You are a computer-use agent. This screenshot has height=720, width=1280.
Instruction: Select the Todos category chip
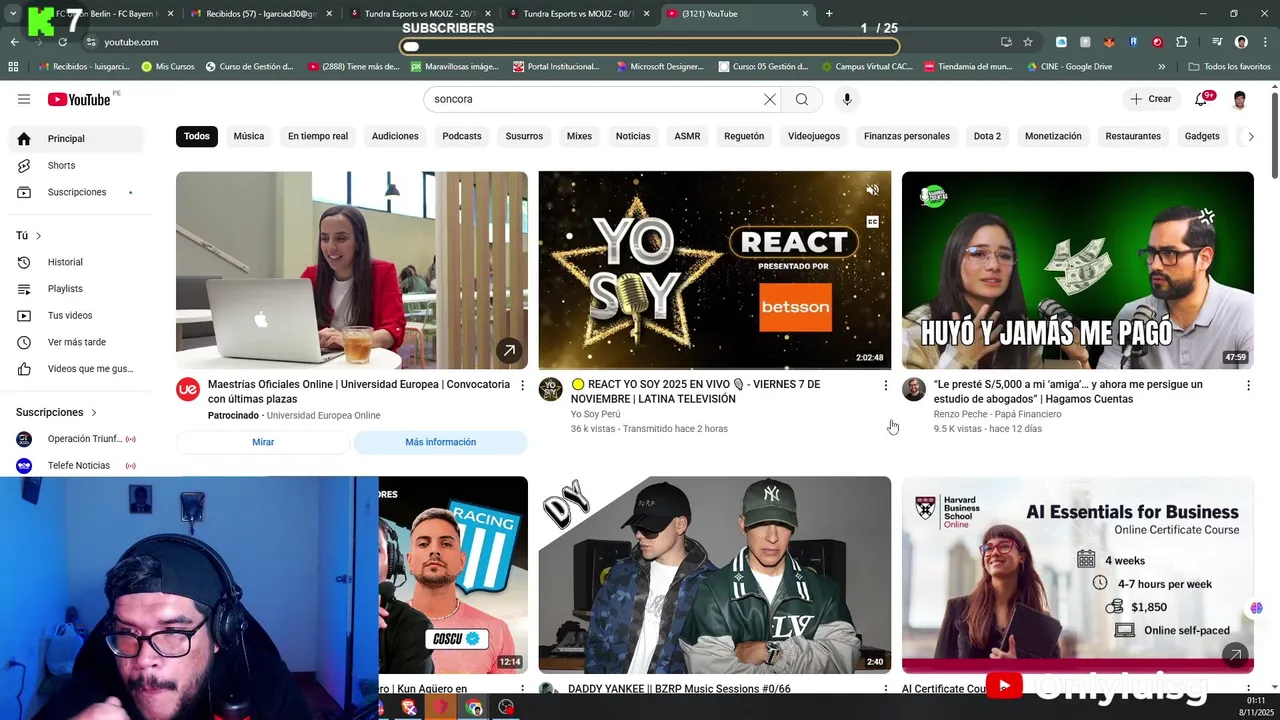click(197, 136)
